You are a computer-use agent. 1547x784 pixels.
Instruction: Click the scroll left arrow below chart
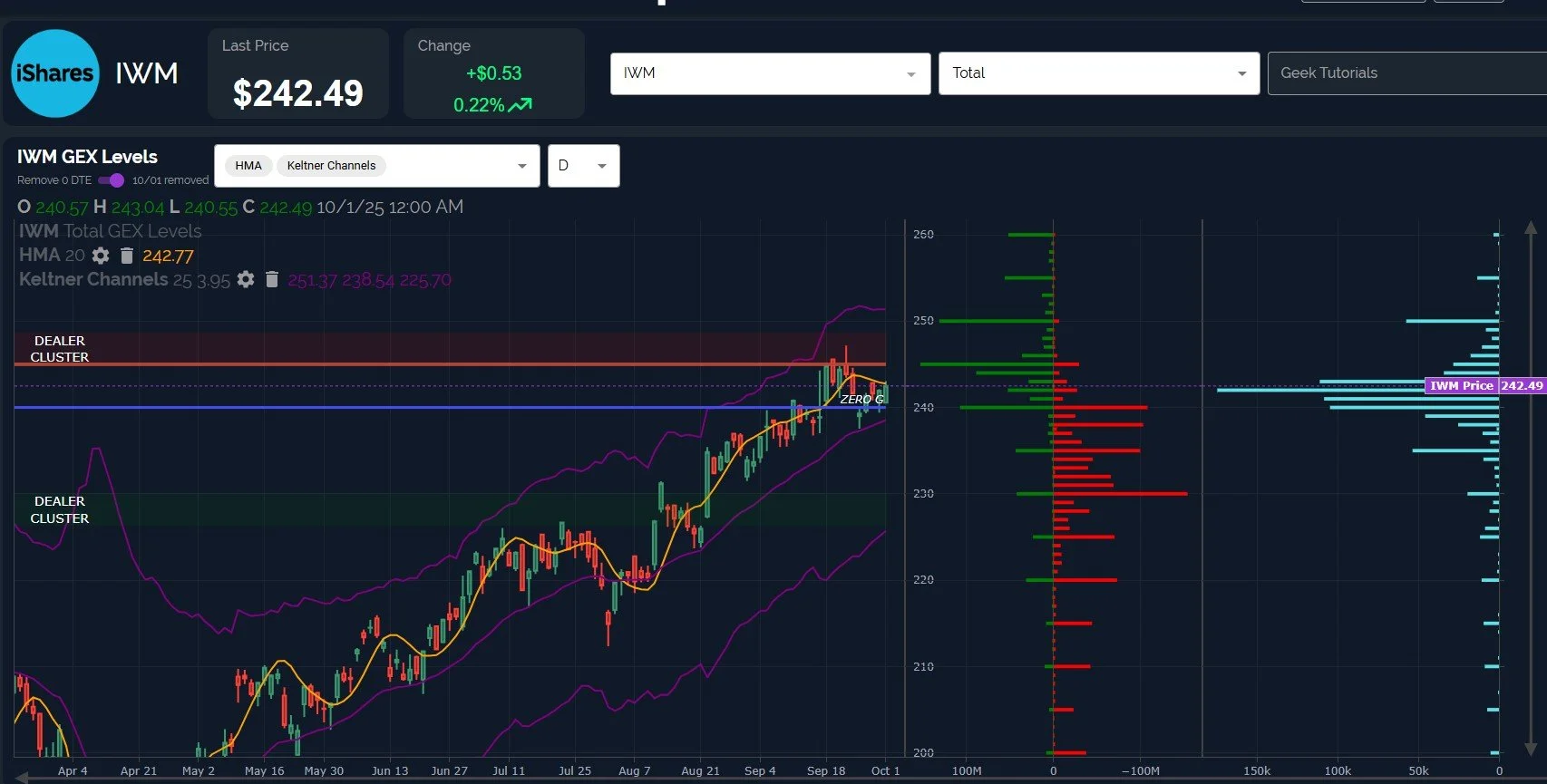coord(22,778)
